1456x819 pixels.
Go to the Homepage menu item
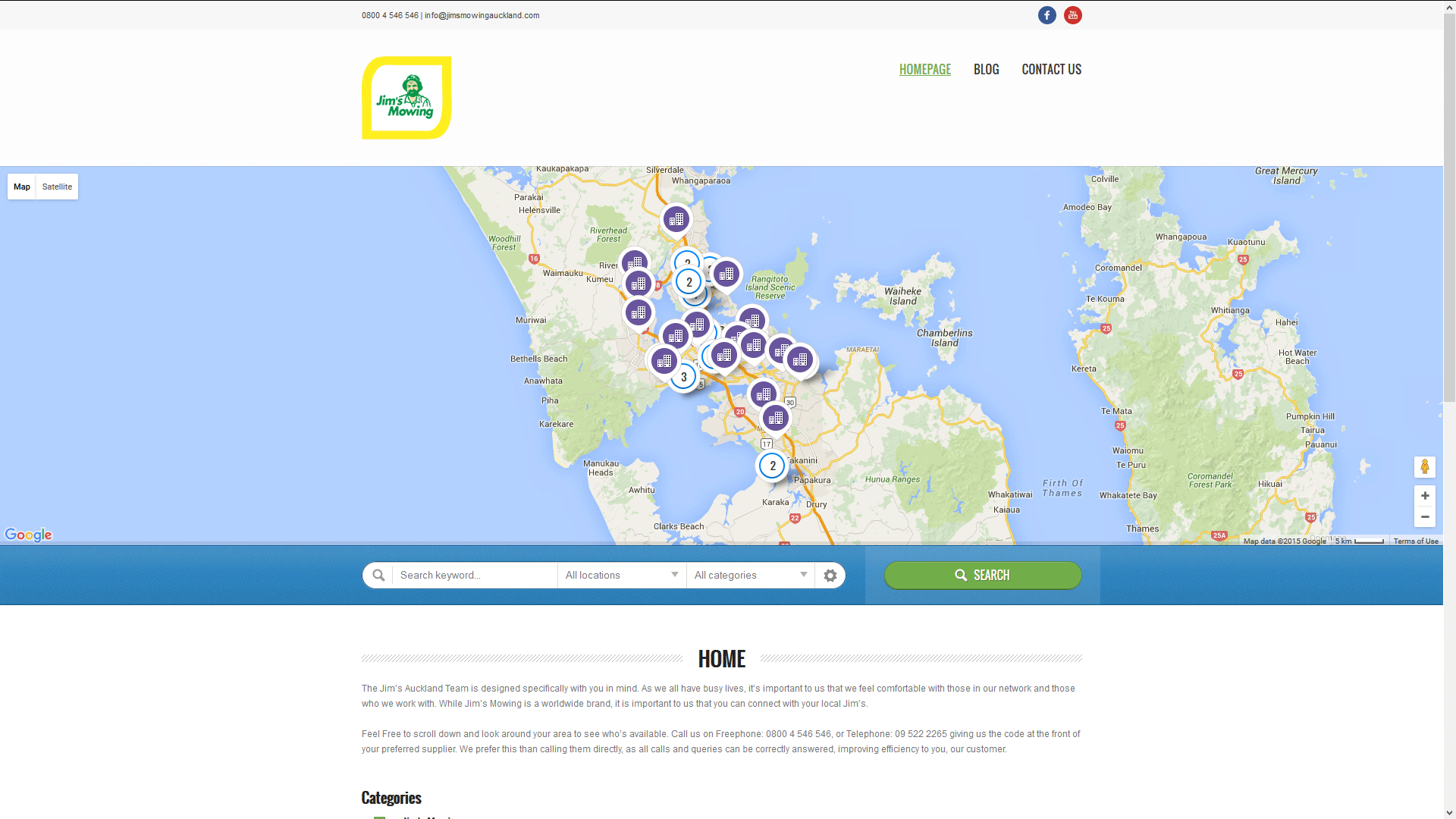[924, 69]
